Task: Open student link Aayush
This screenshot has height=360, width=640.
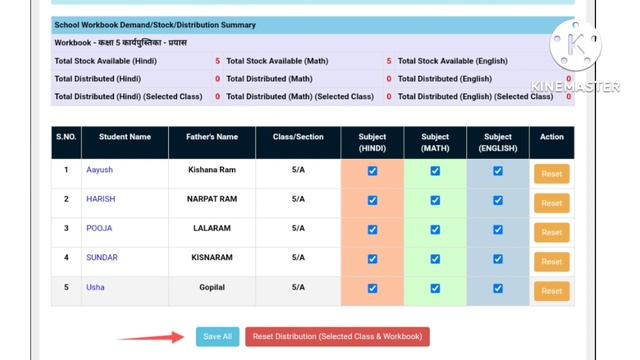Action: 99,170
